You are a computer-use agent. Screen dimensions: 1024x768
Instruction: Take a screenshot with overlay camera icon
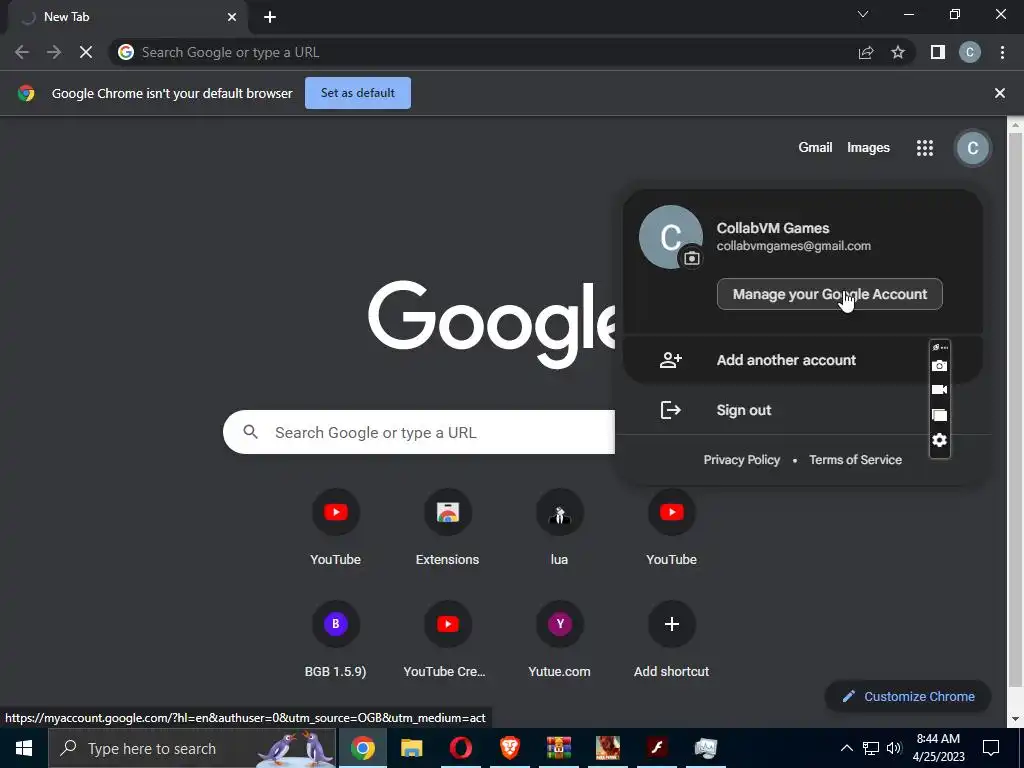coord(939,366)
